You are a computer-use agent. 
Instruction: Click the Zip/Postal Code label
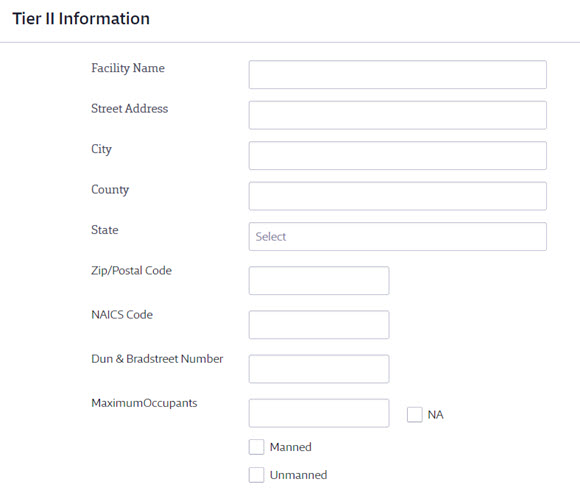point(131,270)
